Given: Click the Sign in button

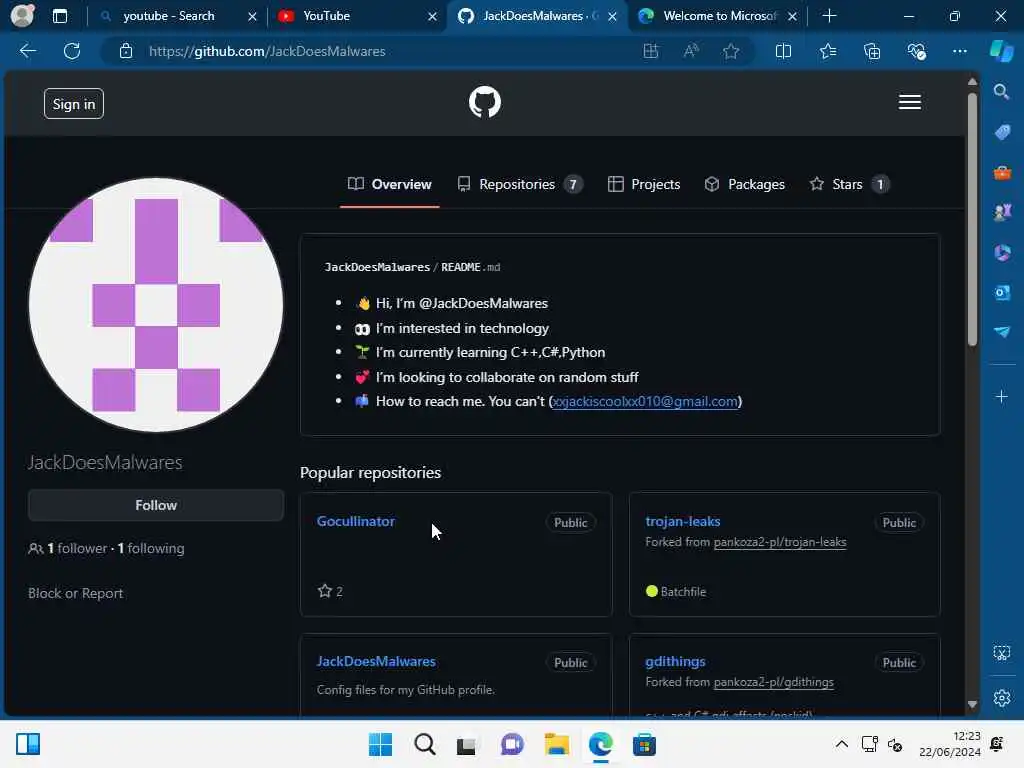Looking at the screenshot, I should 74,104.
